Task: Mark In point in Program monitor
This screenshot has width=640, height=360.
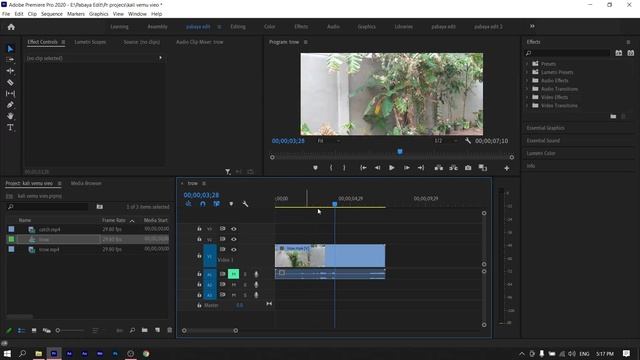Action: point(331,168)
